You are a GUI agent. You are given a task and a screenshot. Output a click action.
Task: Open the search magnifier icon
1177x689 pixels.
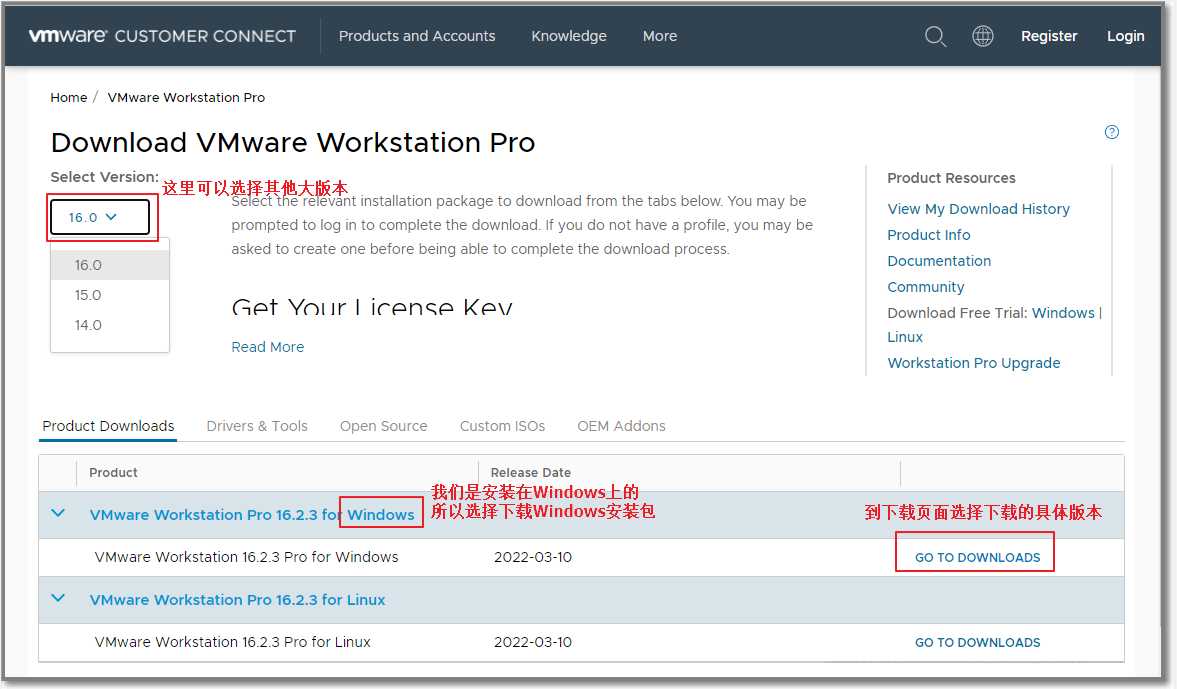(935, 36)
